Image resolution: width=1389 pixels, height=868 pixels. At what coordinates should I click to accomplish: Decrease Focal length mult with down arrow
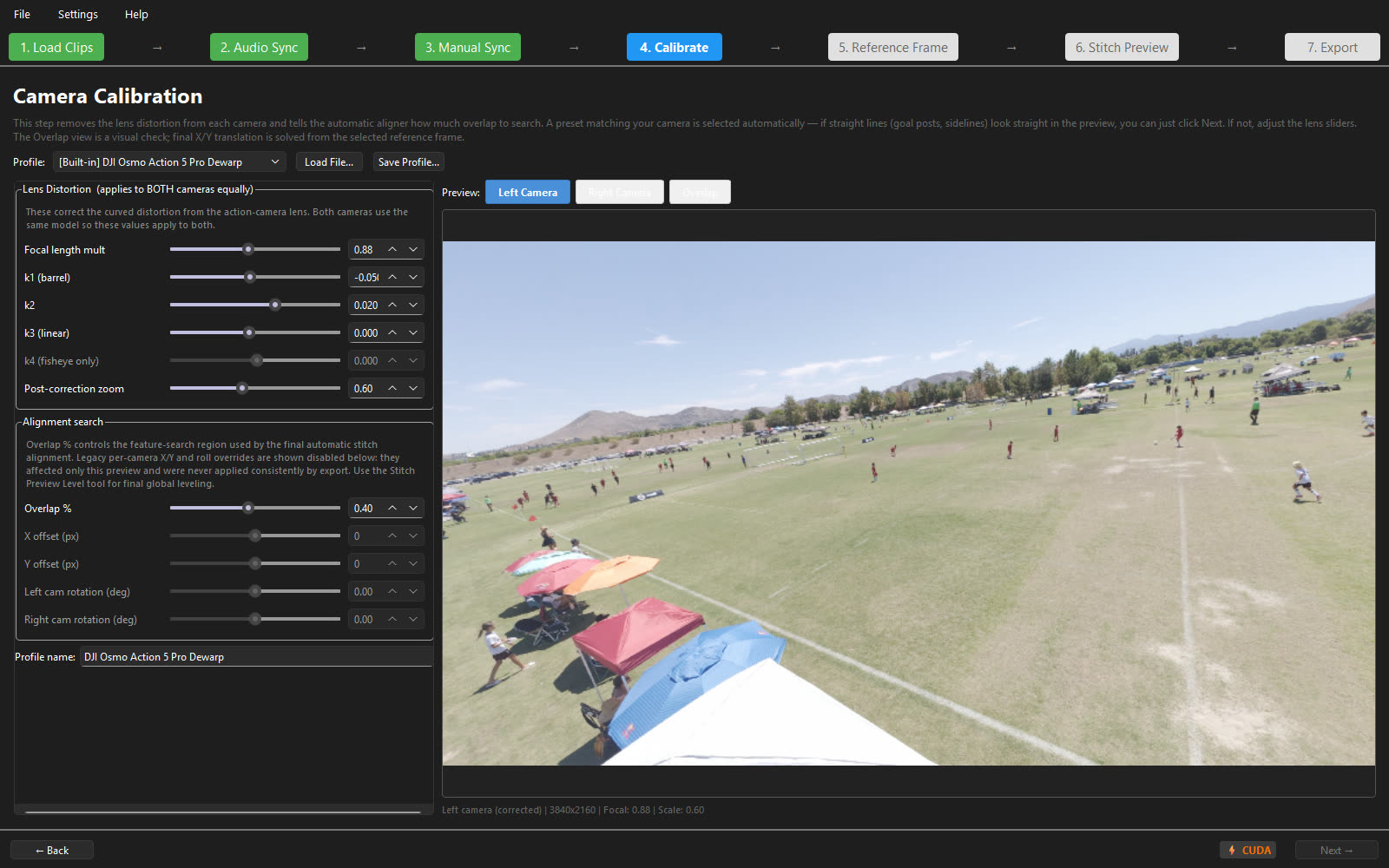(x=413, y=250)
